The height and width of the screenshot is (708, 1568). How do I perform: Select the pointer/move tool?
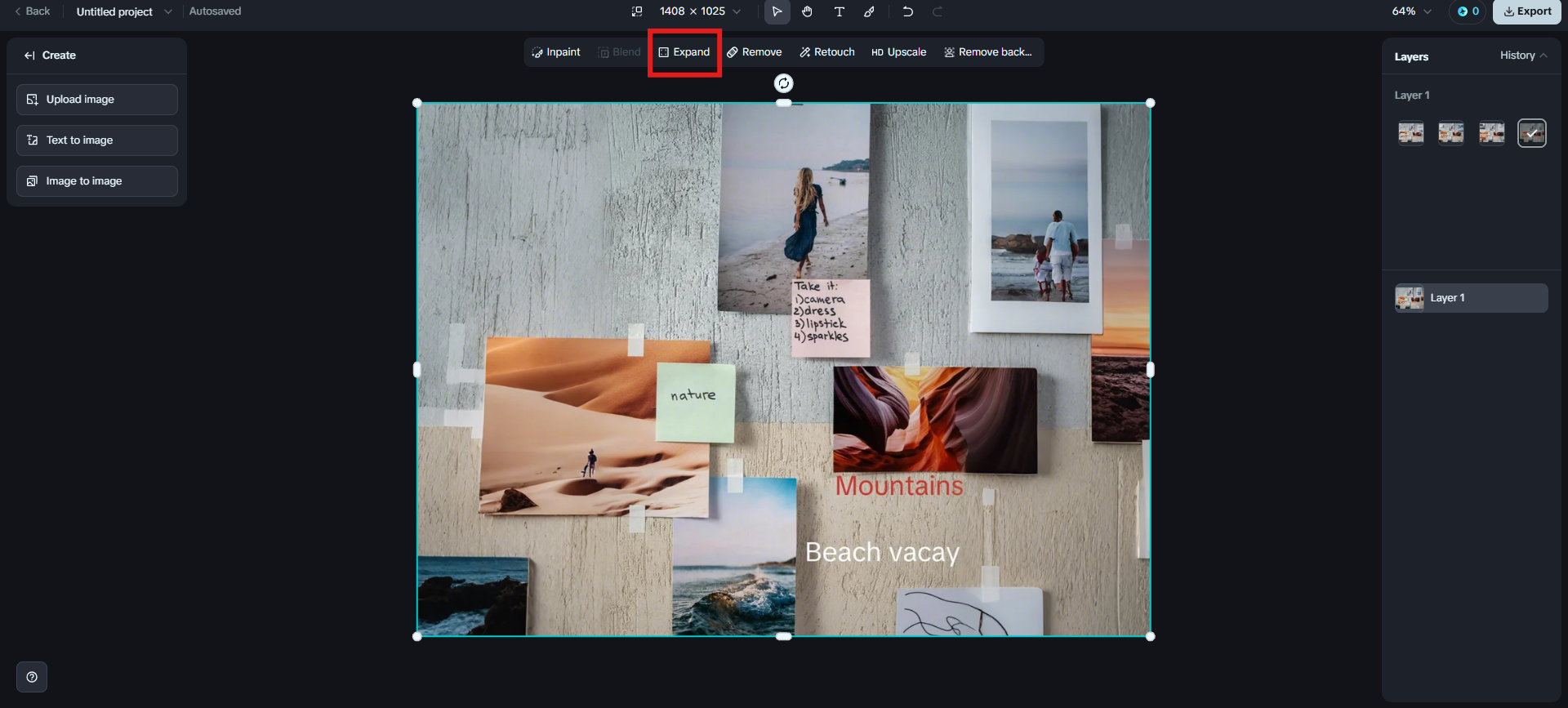[x=777, y=11]
